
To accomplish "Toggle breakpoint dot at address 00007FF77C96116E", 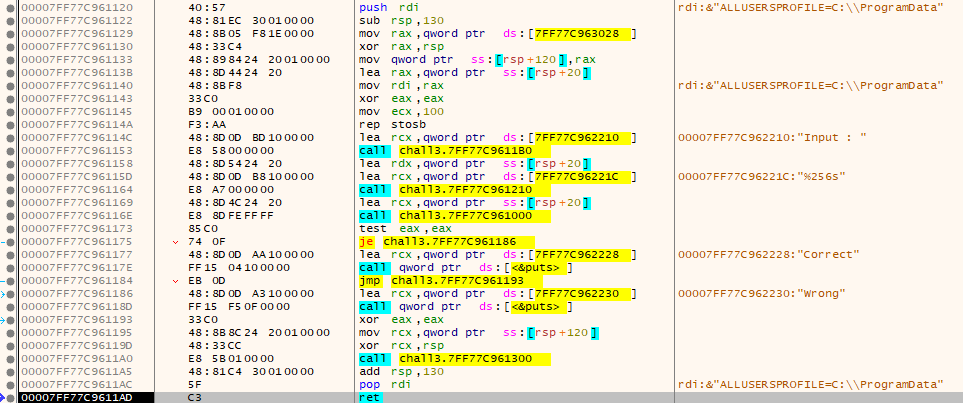I will (10, 216).
